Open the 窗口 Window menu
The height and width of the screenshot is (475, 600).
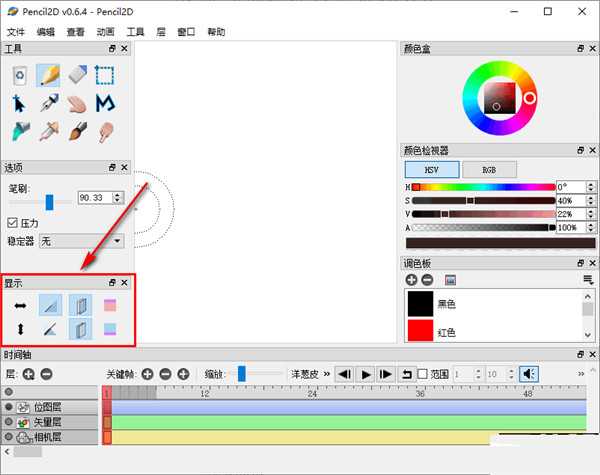click(186, 32)
